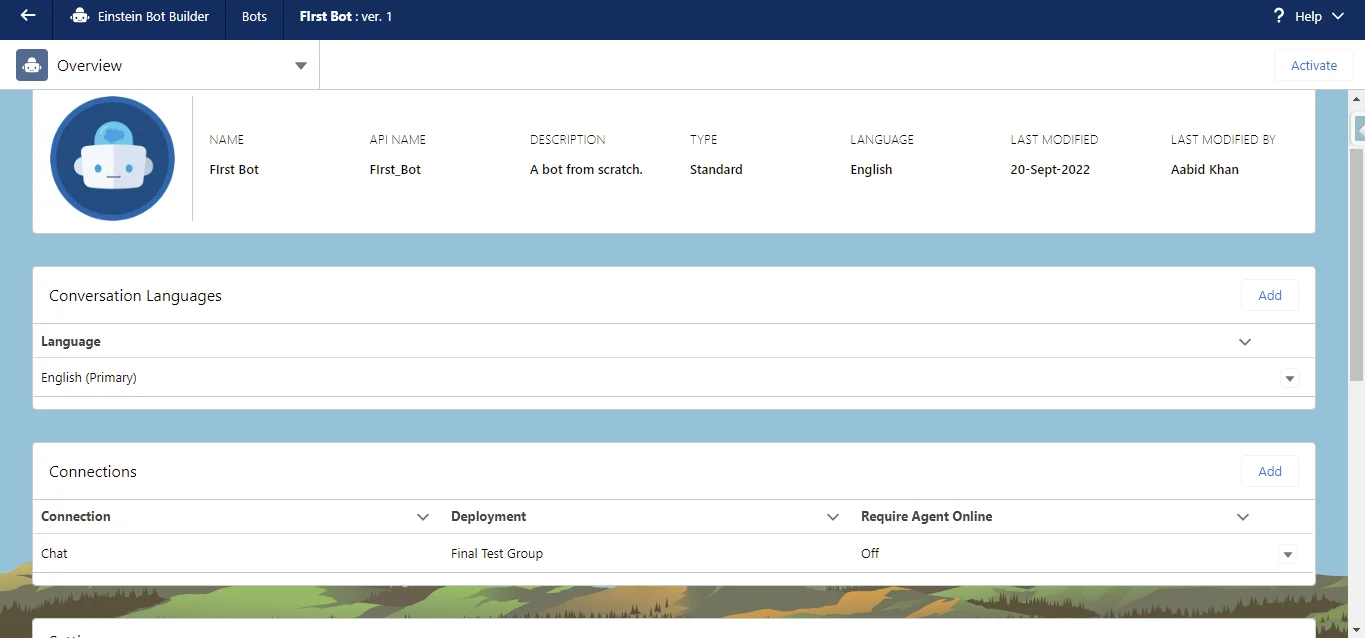The image size is (1365, 638).
Task: Expand the collapsed right side panel handle
Action: click(x=1358, y=128)
